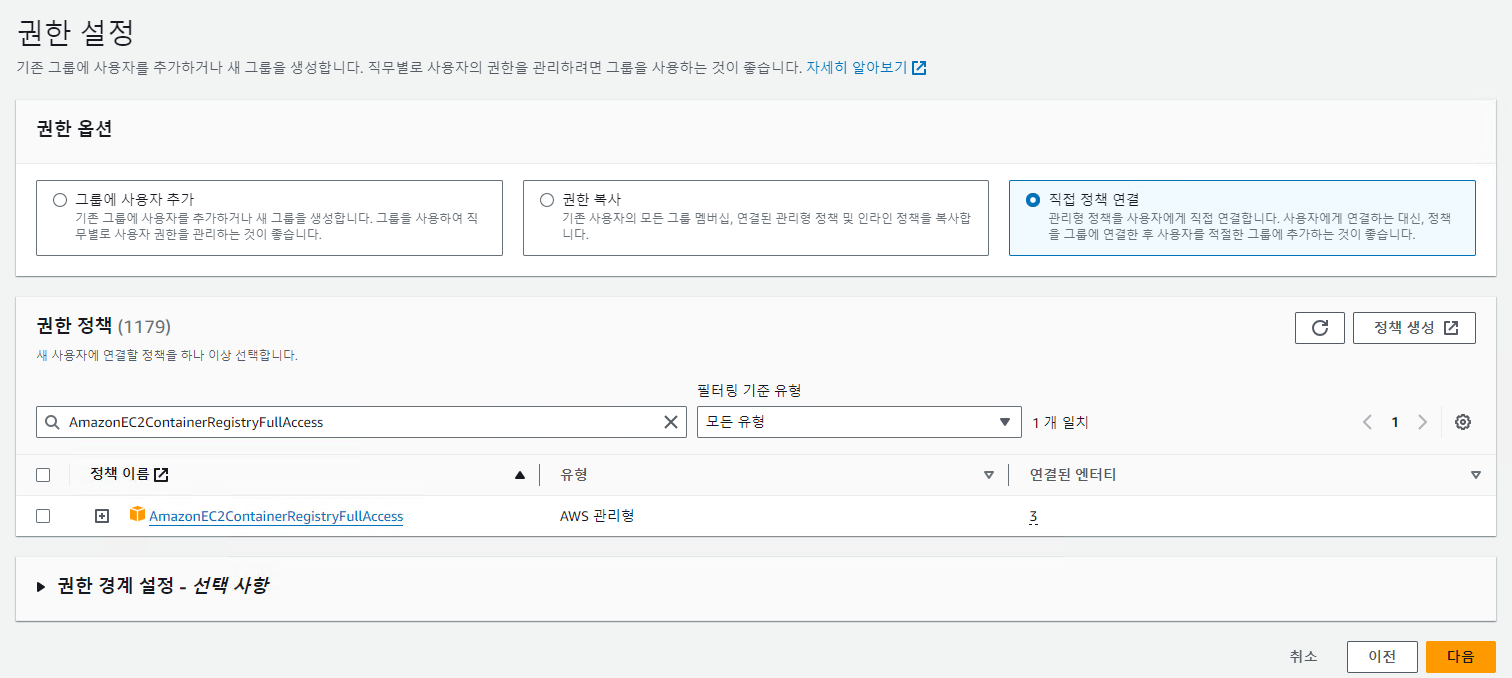The width and height of the screenshot is (1512, 678).
Task: Click external link icon beside 정책 이름
Action: (161, 475)
